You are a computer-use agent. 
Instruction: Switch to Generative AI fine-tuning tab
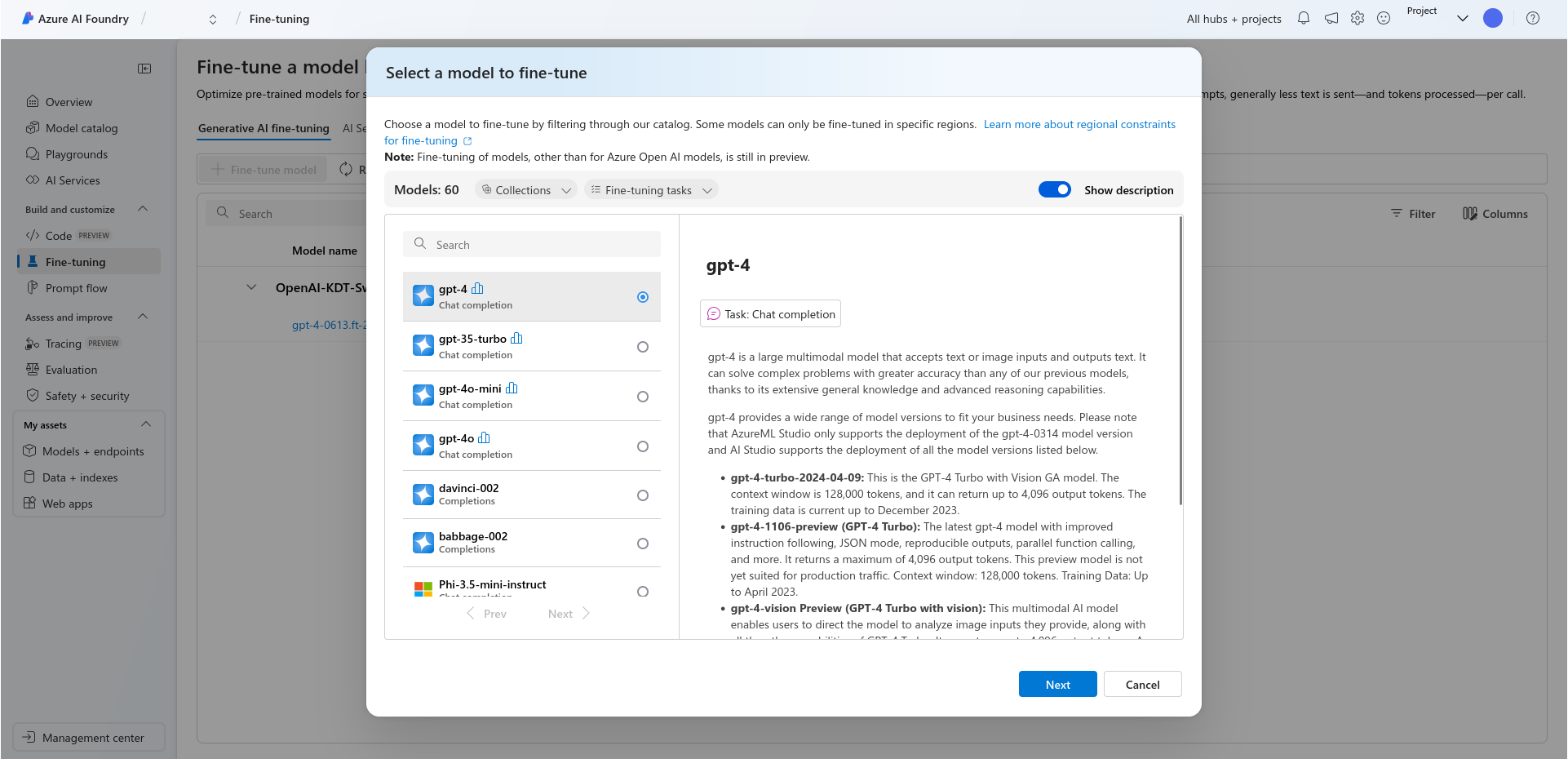pyautogui.click(x=264, y=128)
